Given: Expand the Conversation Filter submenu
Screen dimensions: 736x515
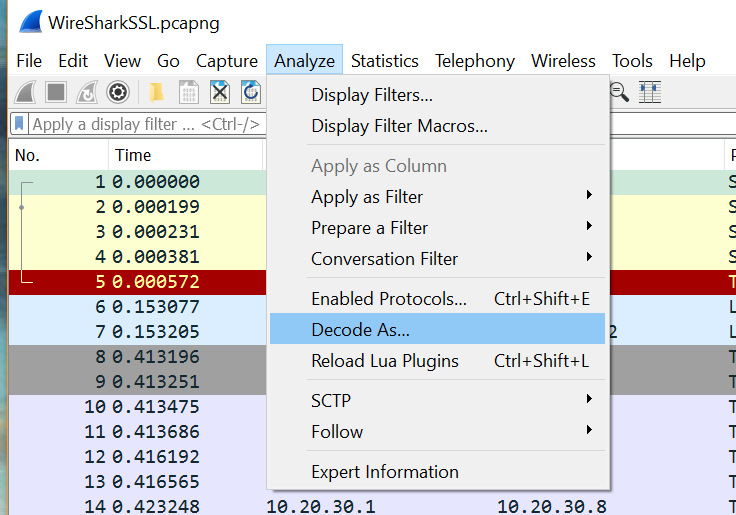Looking at the screenshot, I should click(x=437, y=259).
